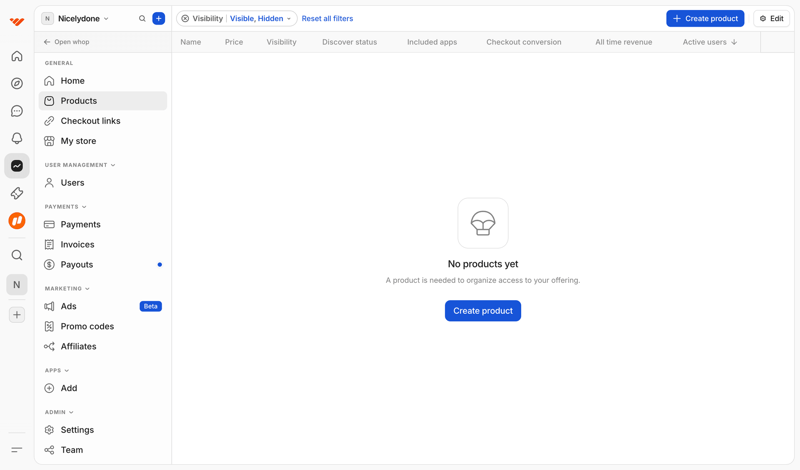This screenshot has width=800, height=470.
Task: Click Checkout conversion column header
Action: [x=523, y=42]
